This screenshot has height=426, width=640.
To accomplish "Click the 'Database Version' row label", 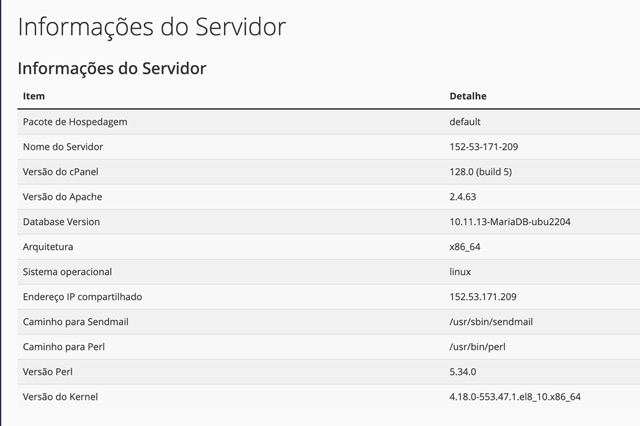I will 61,222.
